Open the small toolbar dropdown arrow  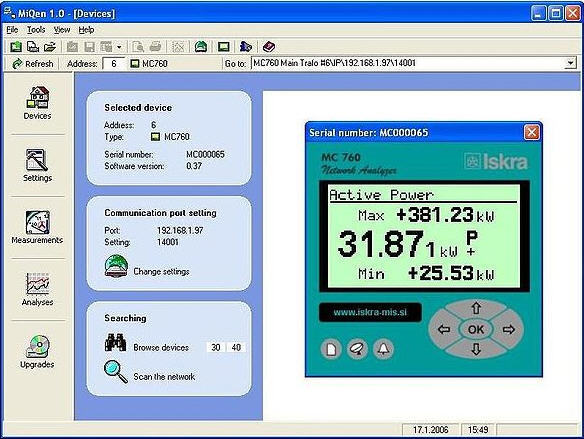pos(119,47)
